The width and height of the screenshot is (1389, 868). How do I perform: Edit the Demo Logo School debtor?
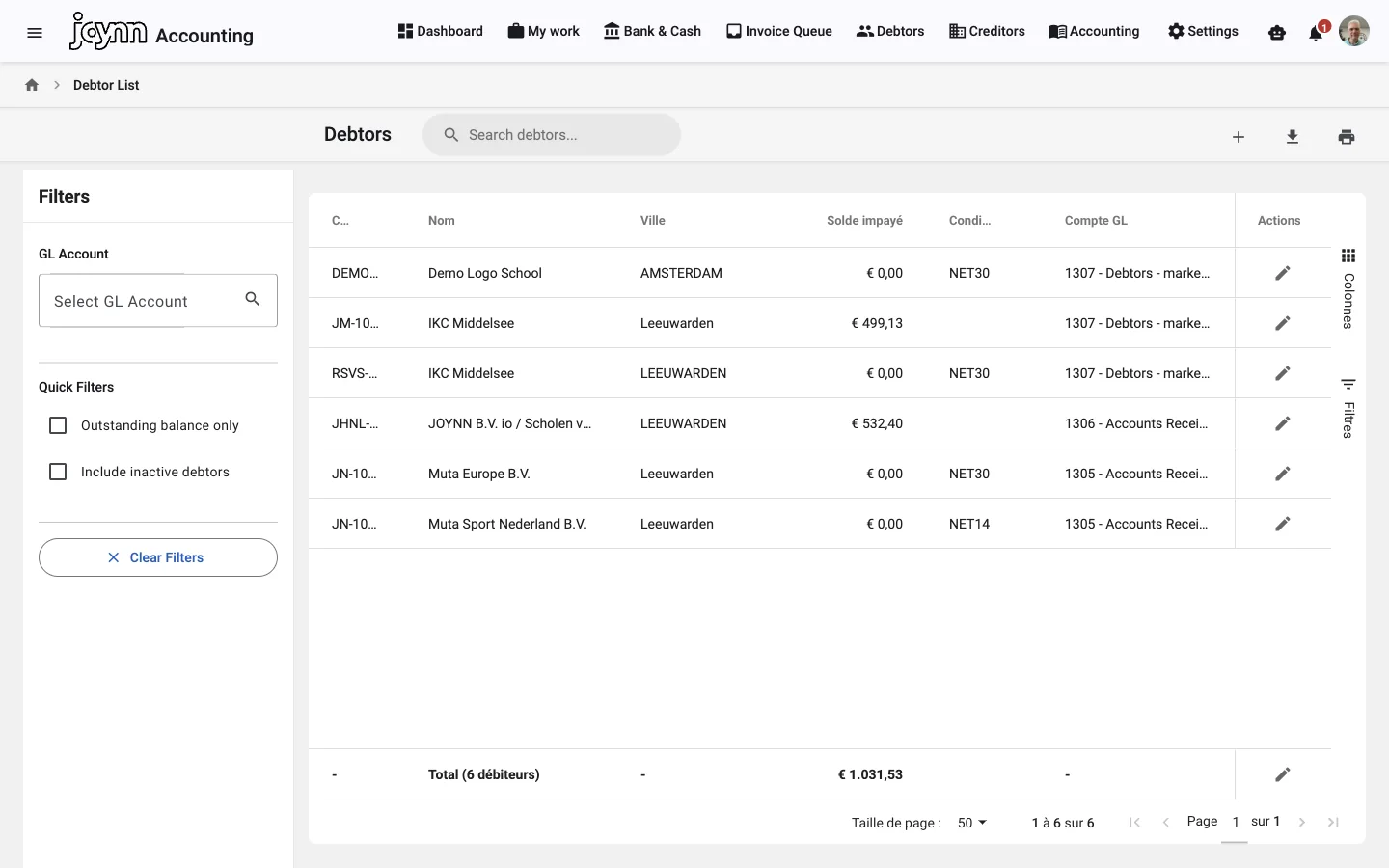point(1283,273)
